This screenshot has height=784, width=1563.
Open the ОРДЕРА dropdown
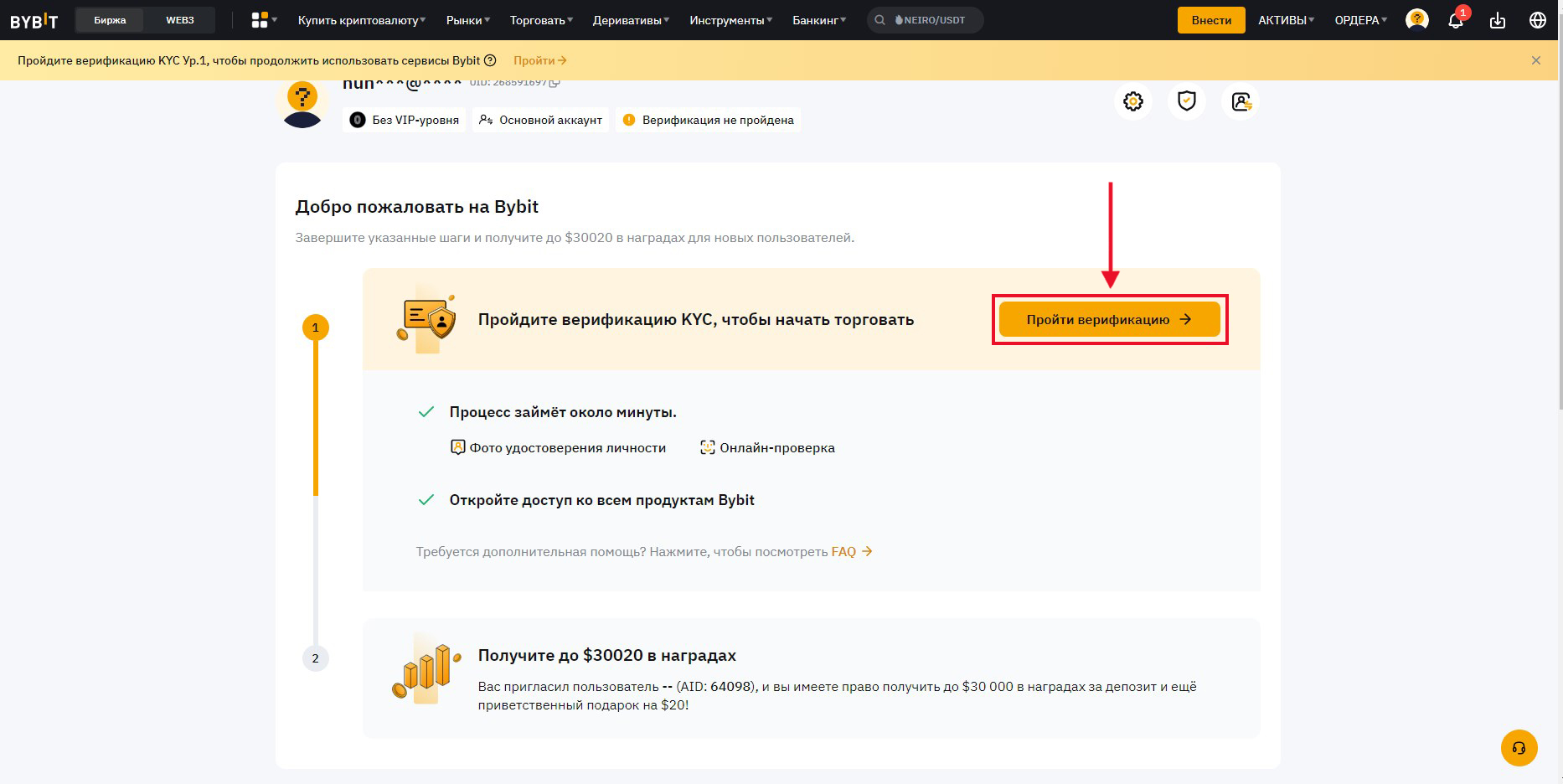tap(1360, 20)
